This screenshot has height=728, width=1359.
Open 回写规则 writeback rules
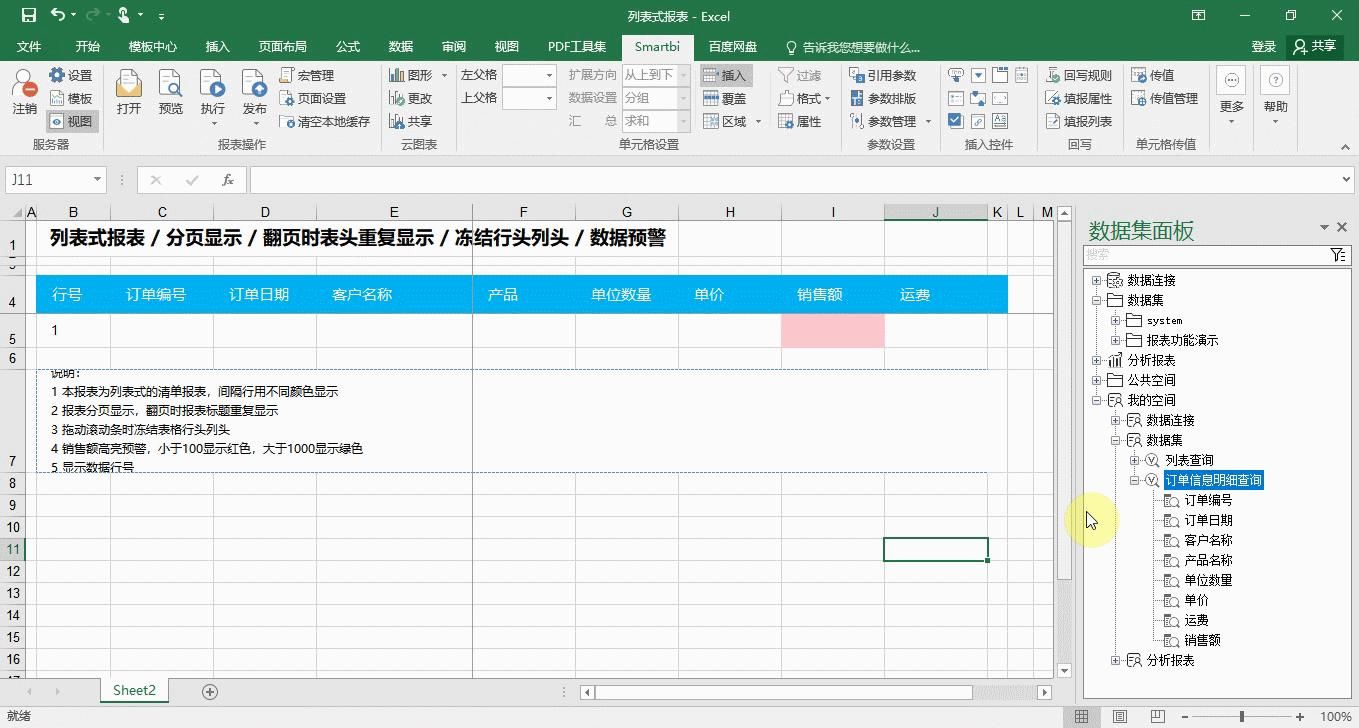tap(1079, 75)
